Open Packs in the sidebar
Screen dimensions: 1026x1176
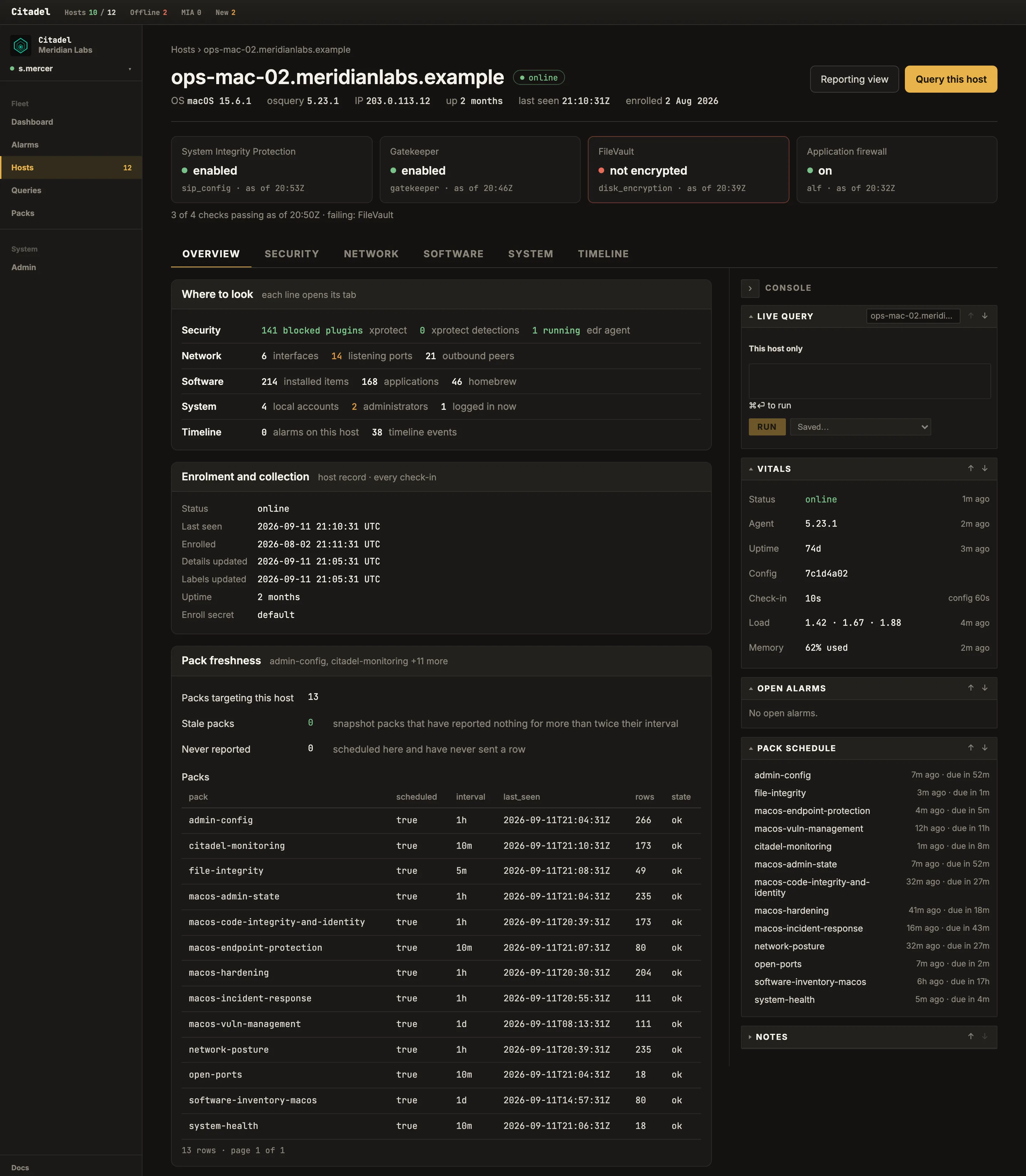point(71,213)
